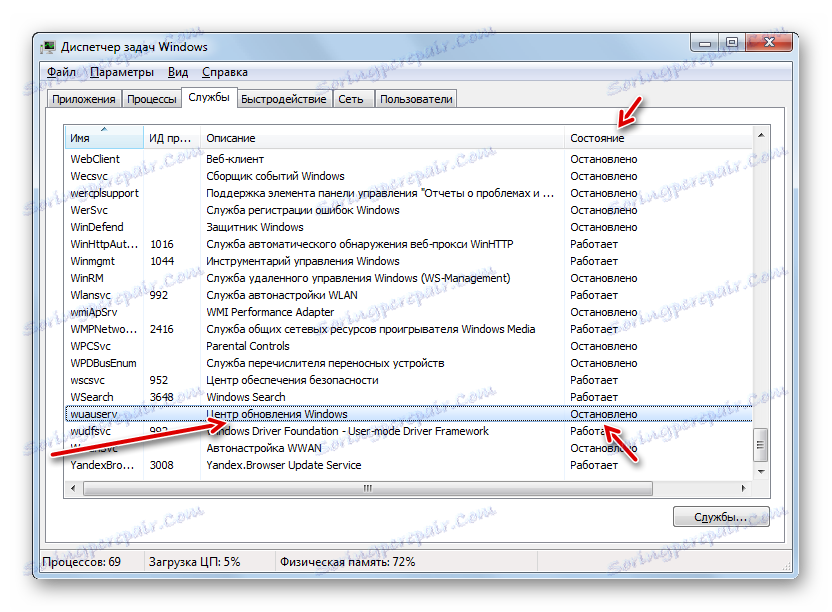Sort by the Состояние column header
This screenshot has width=832, height=612.
[x=658, y=137]
